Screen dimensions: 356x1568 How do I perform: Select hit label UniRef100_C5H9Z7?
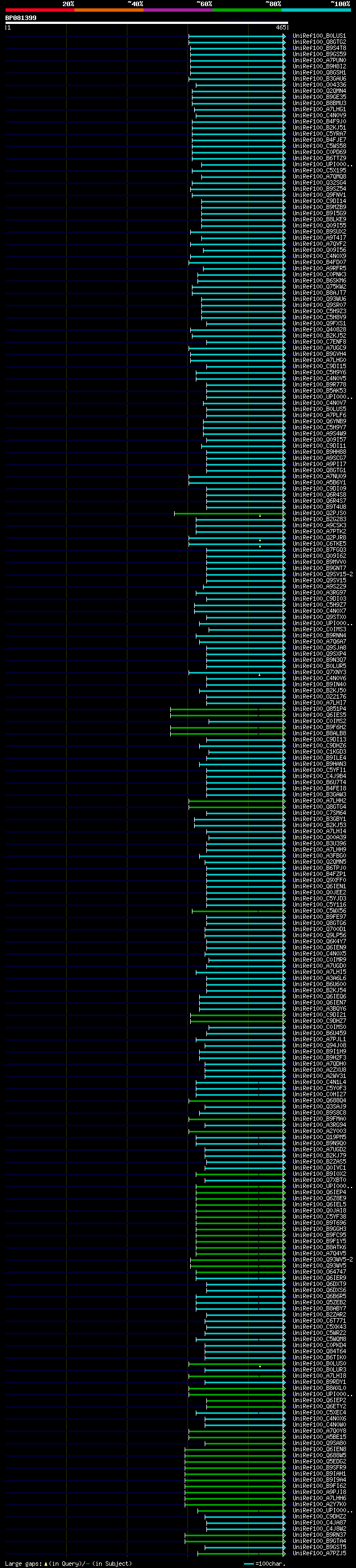click(319, 605)
